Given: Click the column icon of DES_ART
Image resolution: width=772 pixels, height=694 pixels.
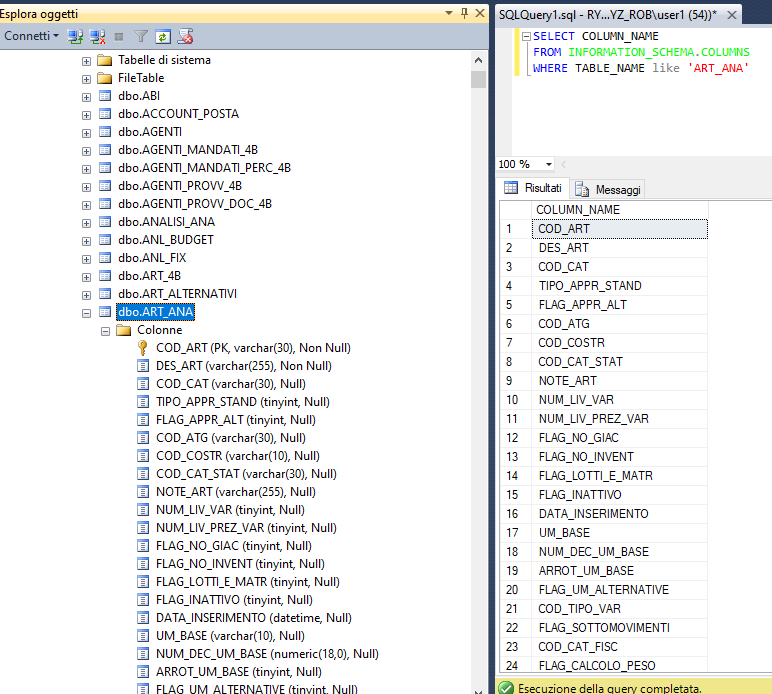Looking at the screenshot, I should [143, 366].
